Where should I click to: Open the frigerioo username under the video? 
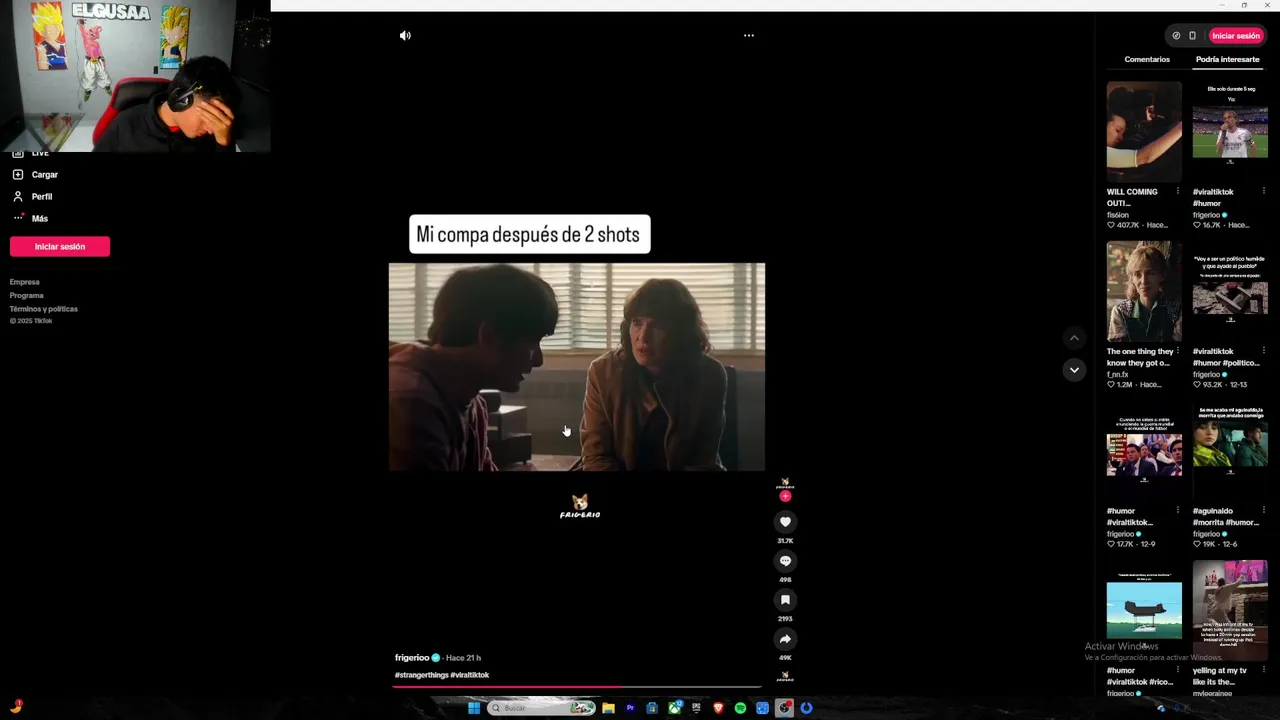[412, 657]
